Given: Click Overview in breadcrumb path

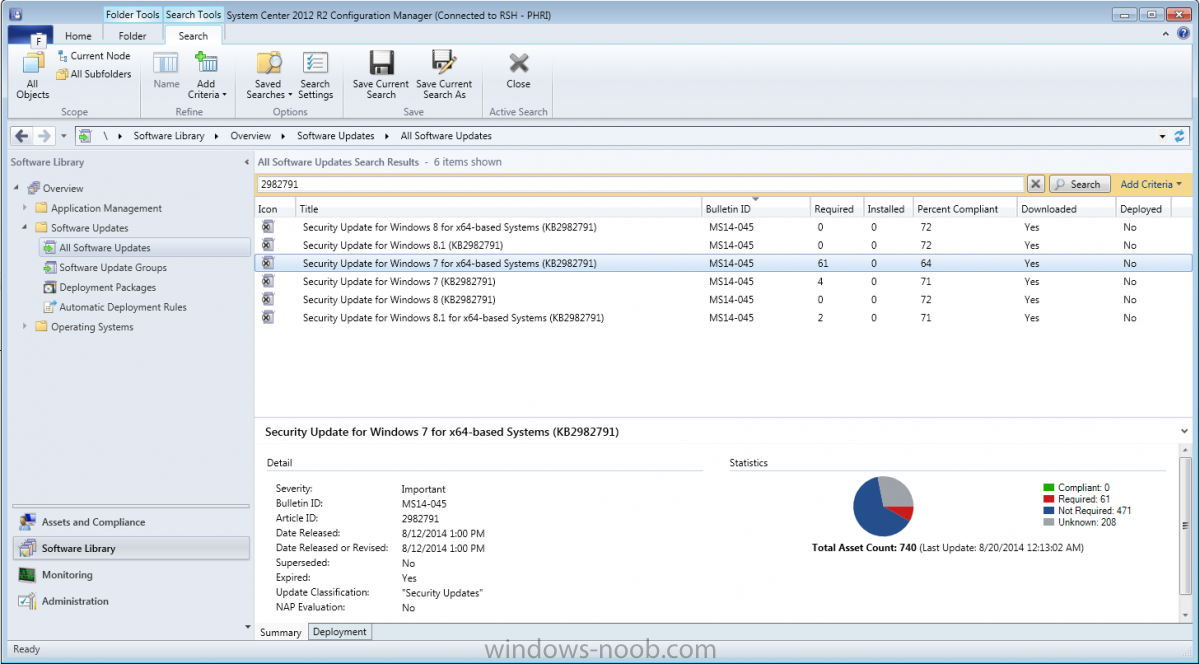Looking at the screenshot, I should [251, 136].
